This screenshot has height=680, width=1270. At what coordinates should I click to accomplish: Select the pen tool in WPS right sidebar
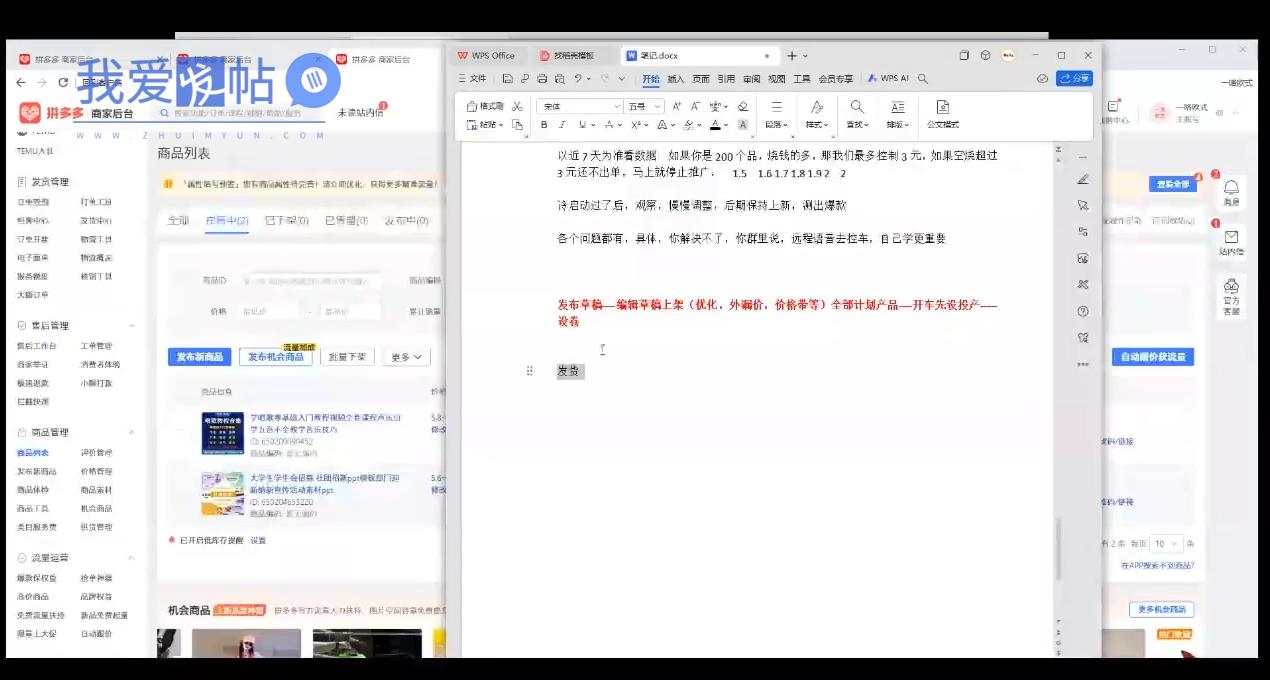(x=1083, y=179)
